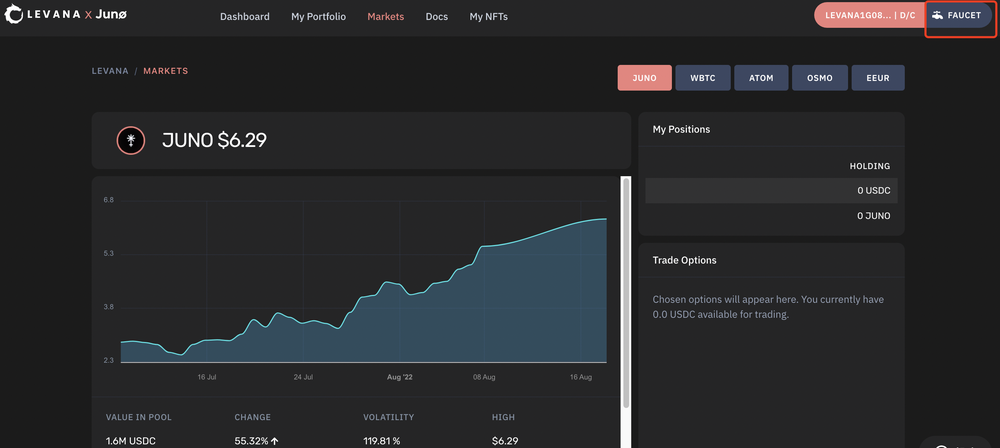The height and width of the screenshot is (448, 1000).
Task: Click the $6.29 high value
Action: pyautogui.click(x=505, y=441)
